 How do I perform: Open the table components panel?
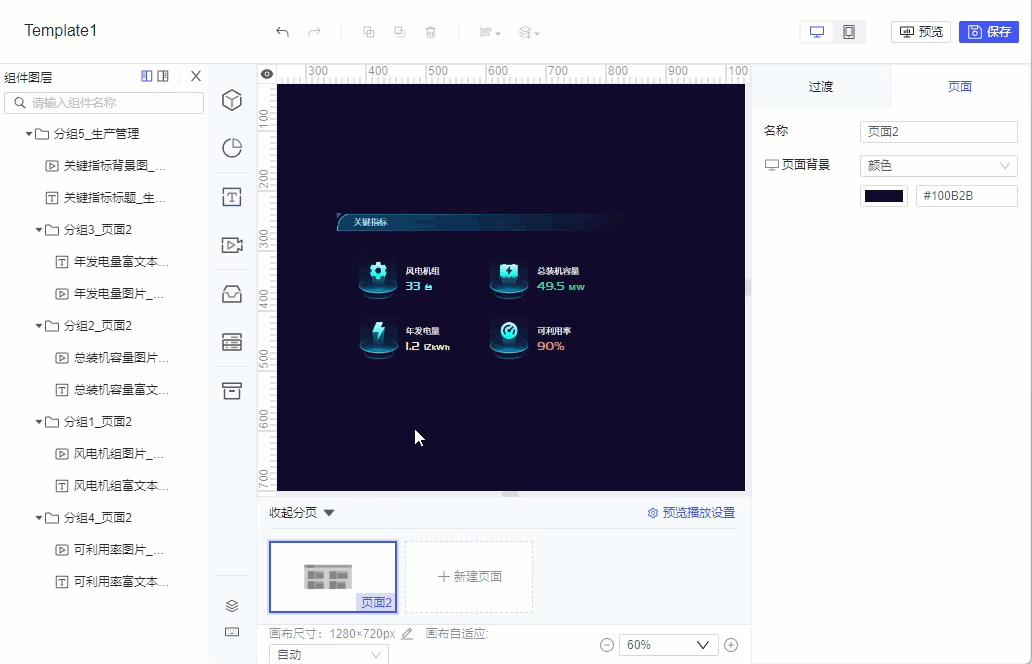[x=232, y=342]
